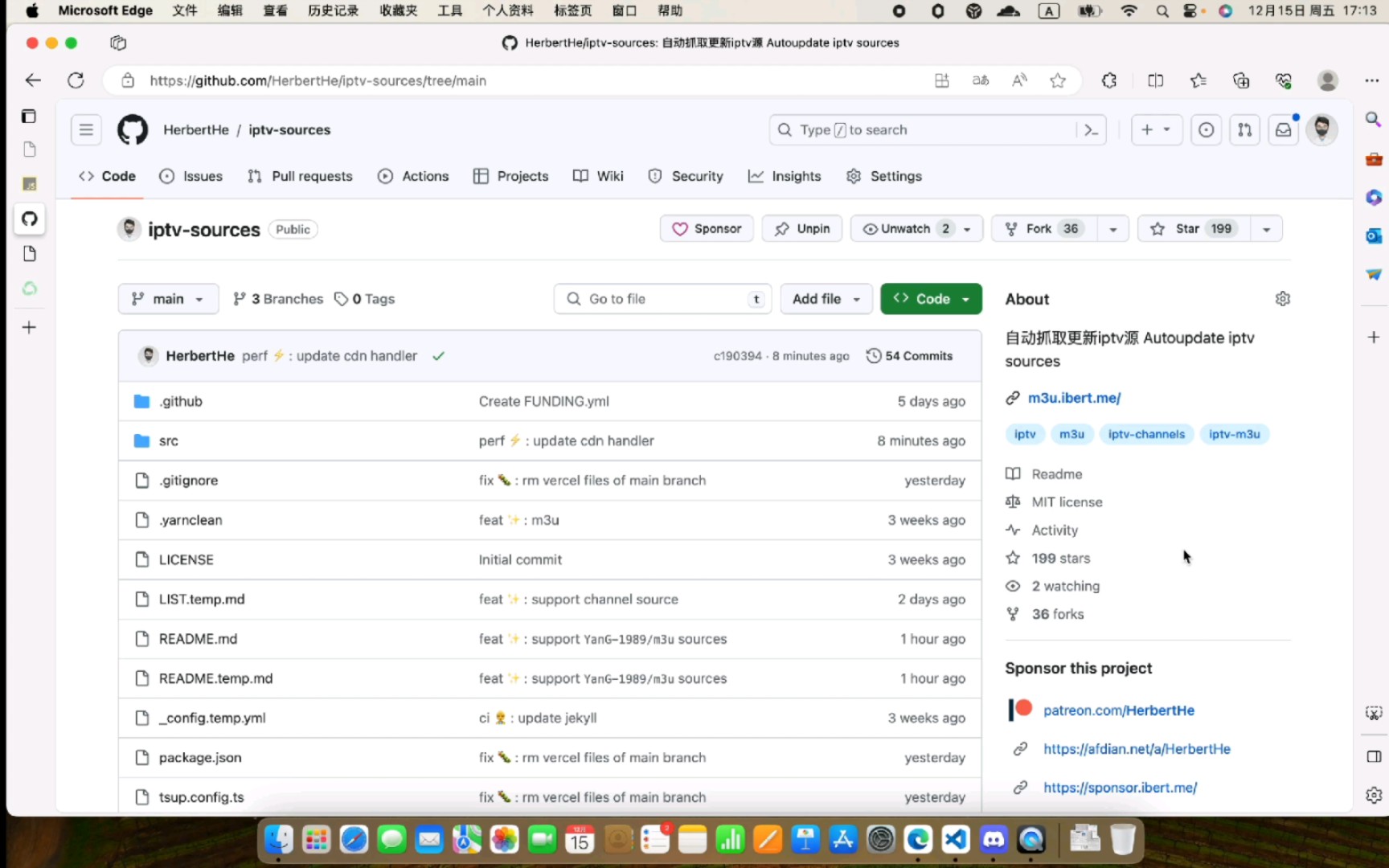
Task: Expand the Add file dropdown
Action: (x=826, y=299)
